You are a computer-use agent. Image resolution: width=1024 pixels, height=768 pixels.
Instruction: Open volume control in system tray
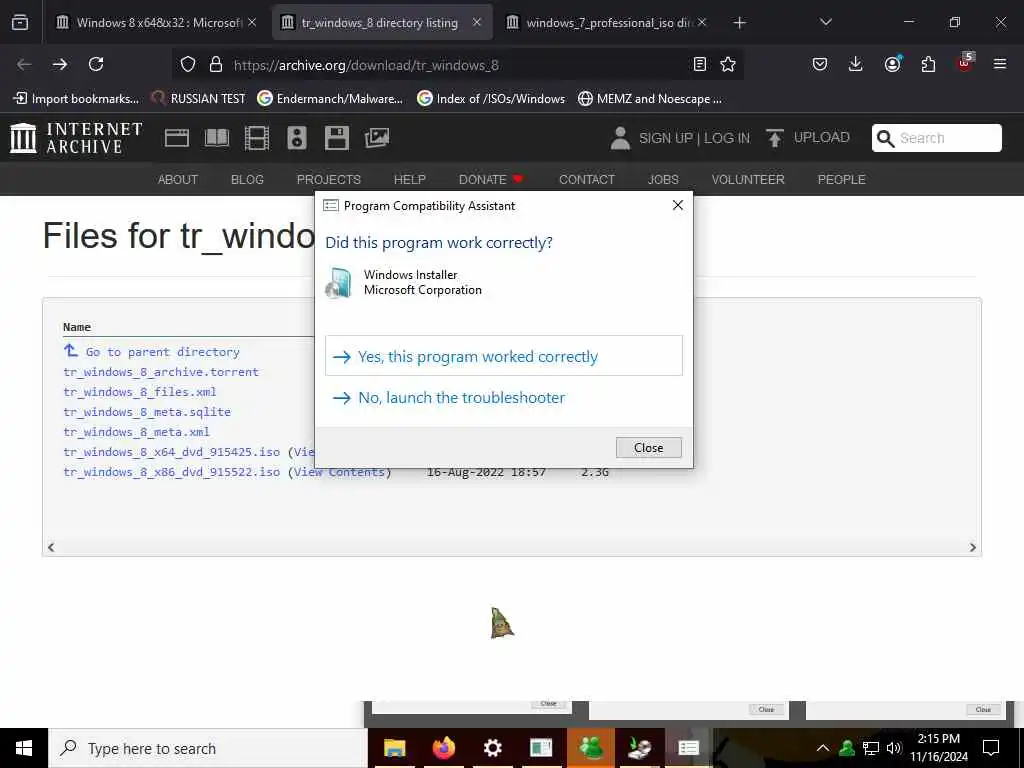(x=894, y=748)
